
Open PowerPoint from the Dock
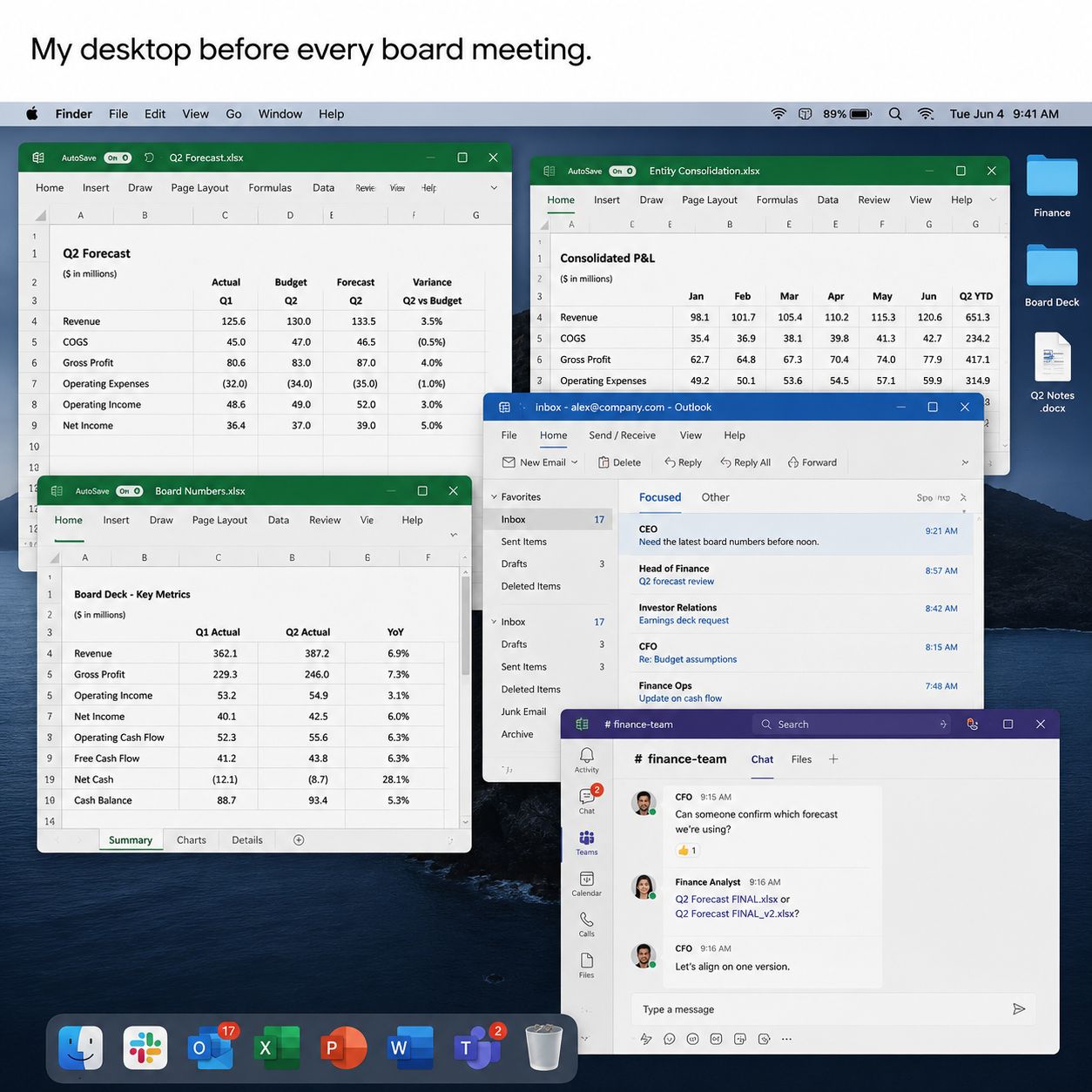[x=343, y=1048]
